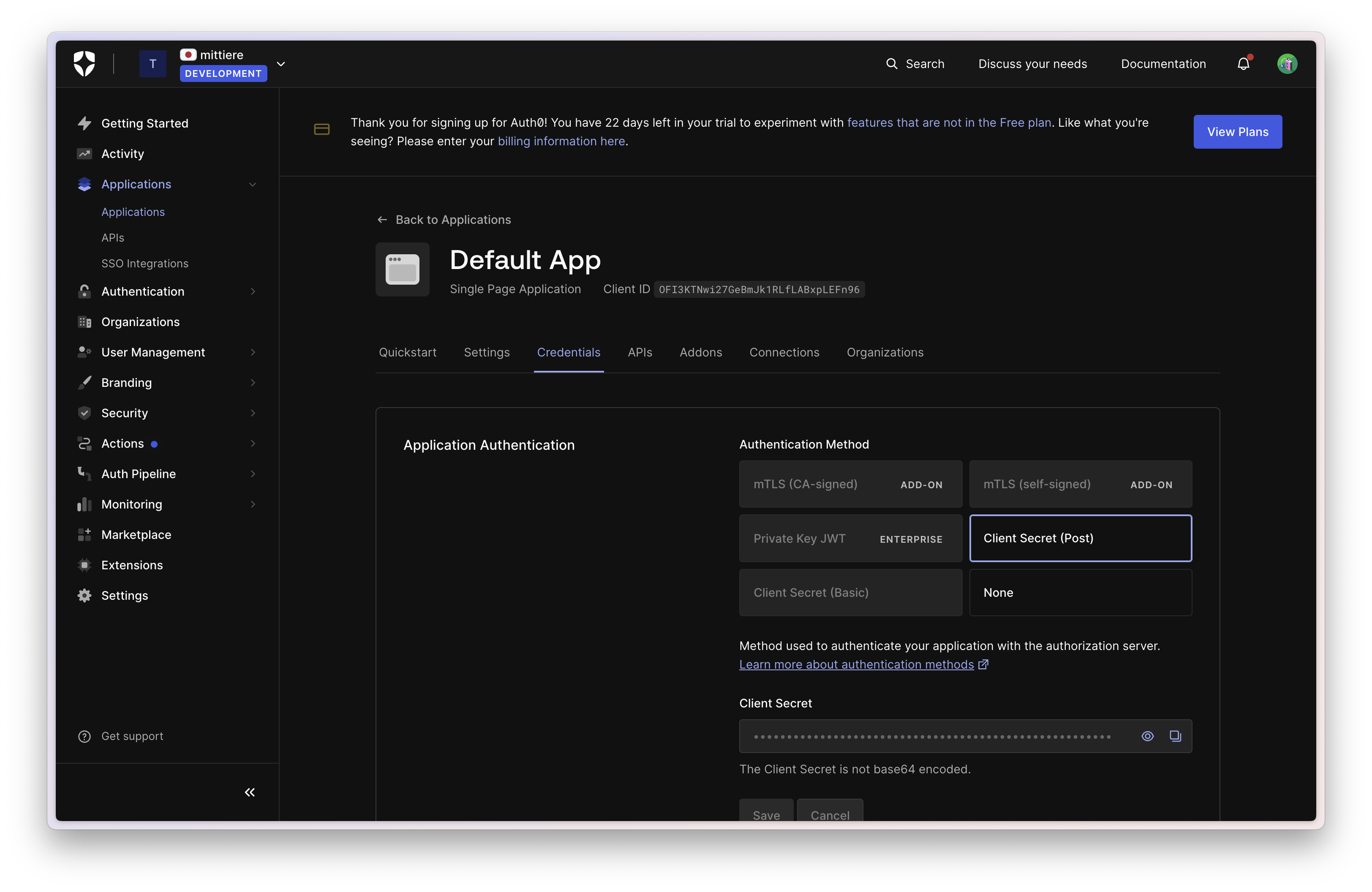Screen dimensions: 1372x892
Task: Collapse sidebar with double-chevron icon
Action: point(250,792)
